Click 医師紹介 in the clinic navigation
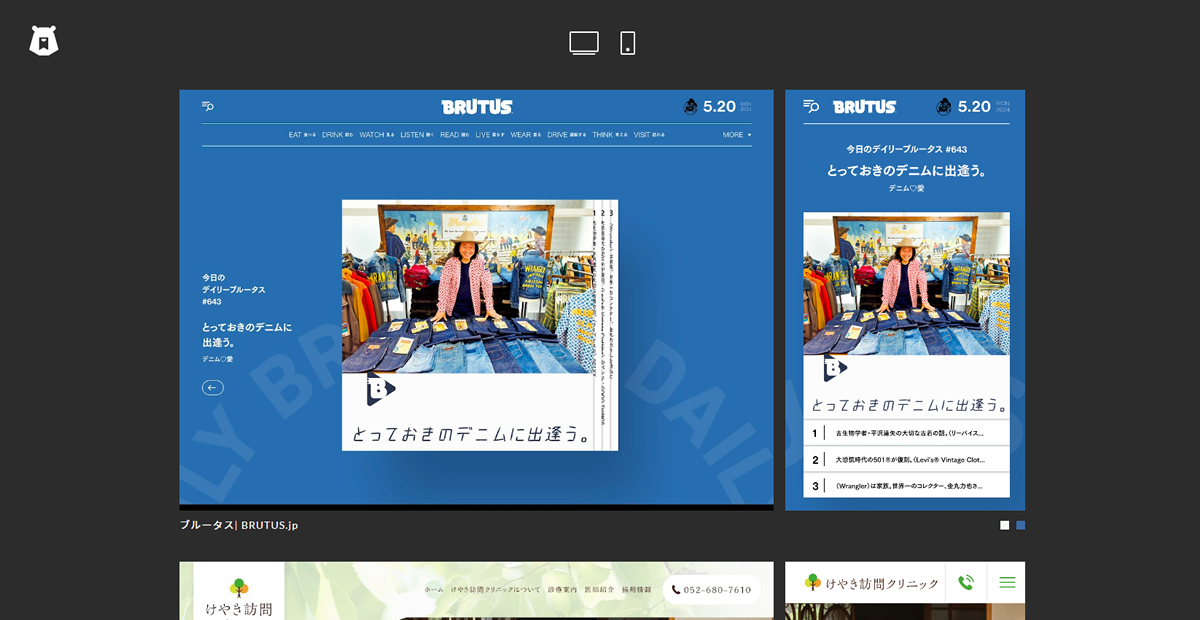 point(599,590)
